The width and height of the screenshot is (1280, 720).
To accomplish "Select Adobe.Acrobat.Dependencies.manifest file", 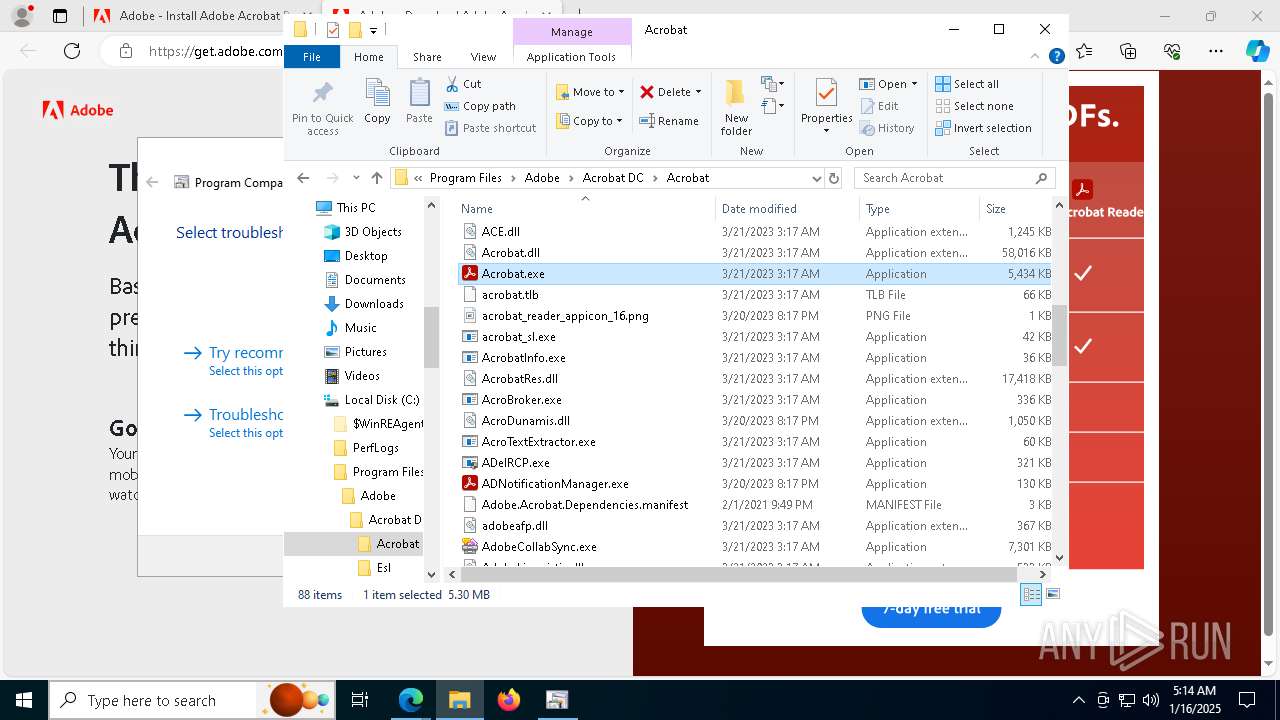I will point(755,505).
